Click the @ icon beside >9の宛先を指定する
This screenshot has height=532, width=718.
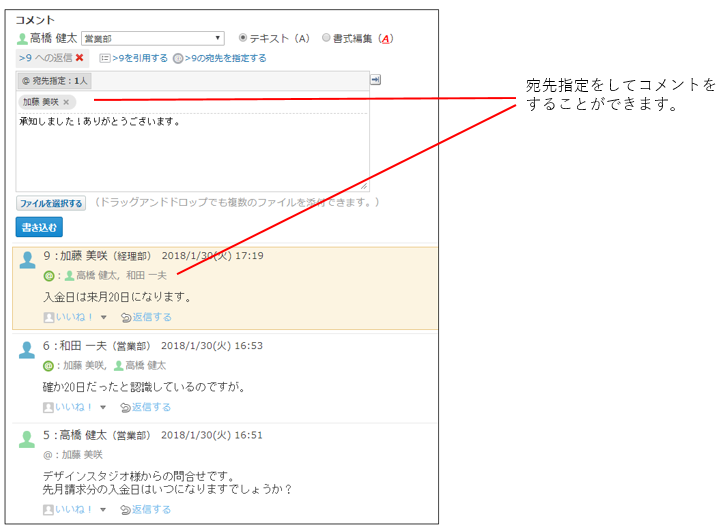point(178,59)
